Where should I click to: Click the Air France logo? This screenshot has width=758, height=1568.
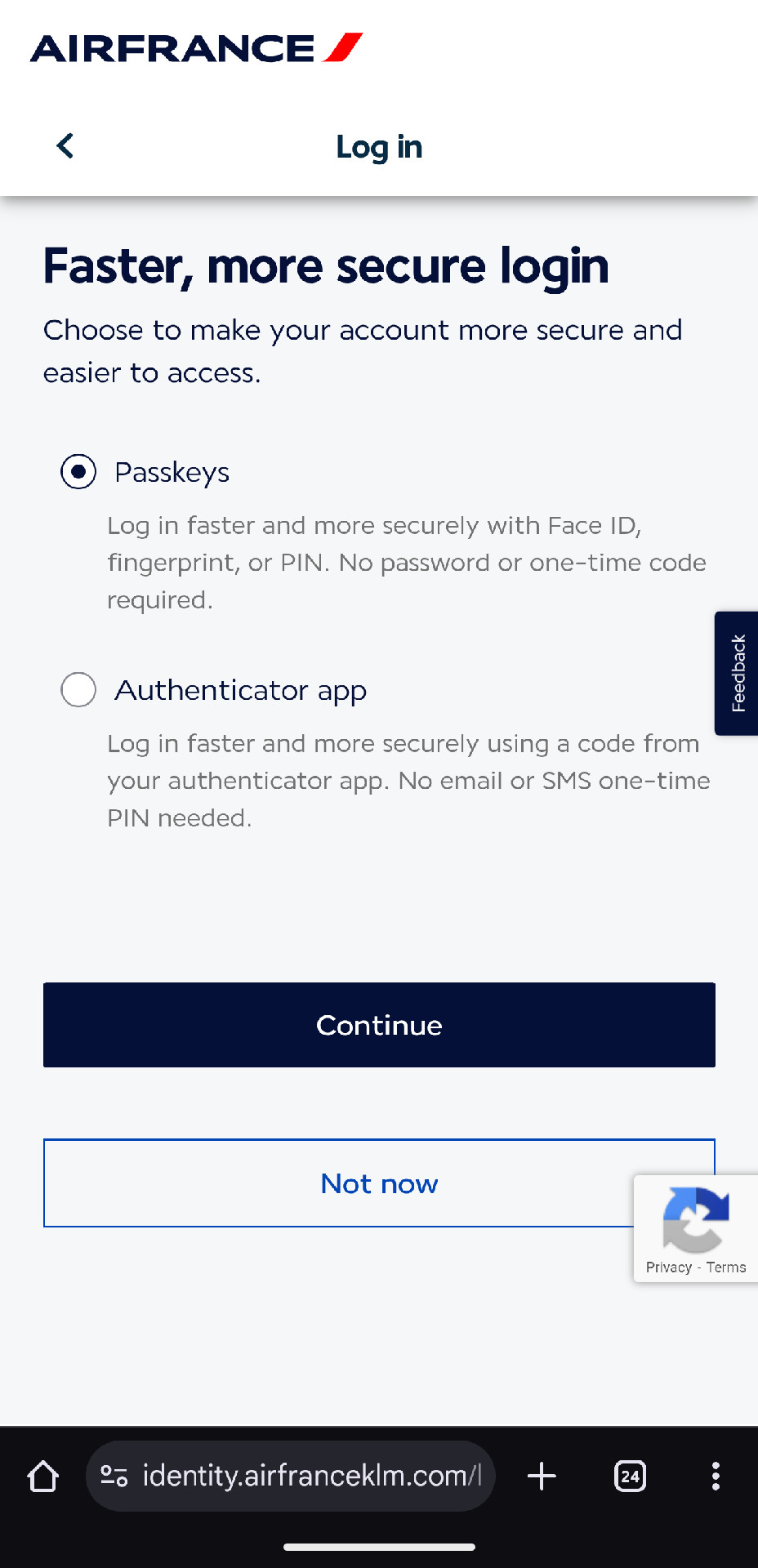coord(196,48)
